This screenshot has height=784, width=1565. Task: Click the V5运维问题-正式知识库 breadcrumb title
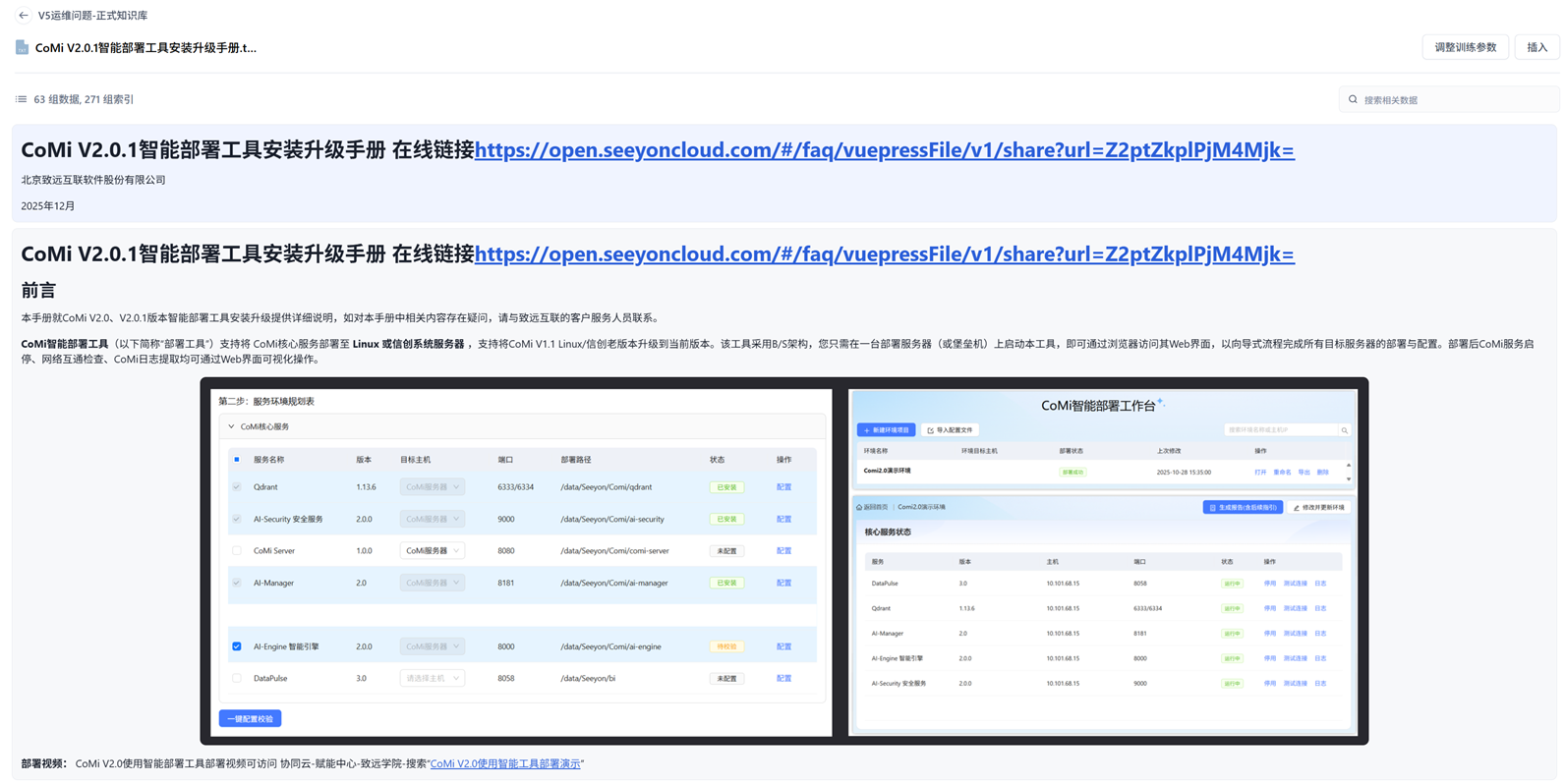(92, 16)
